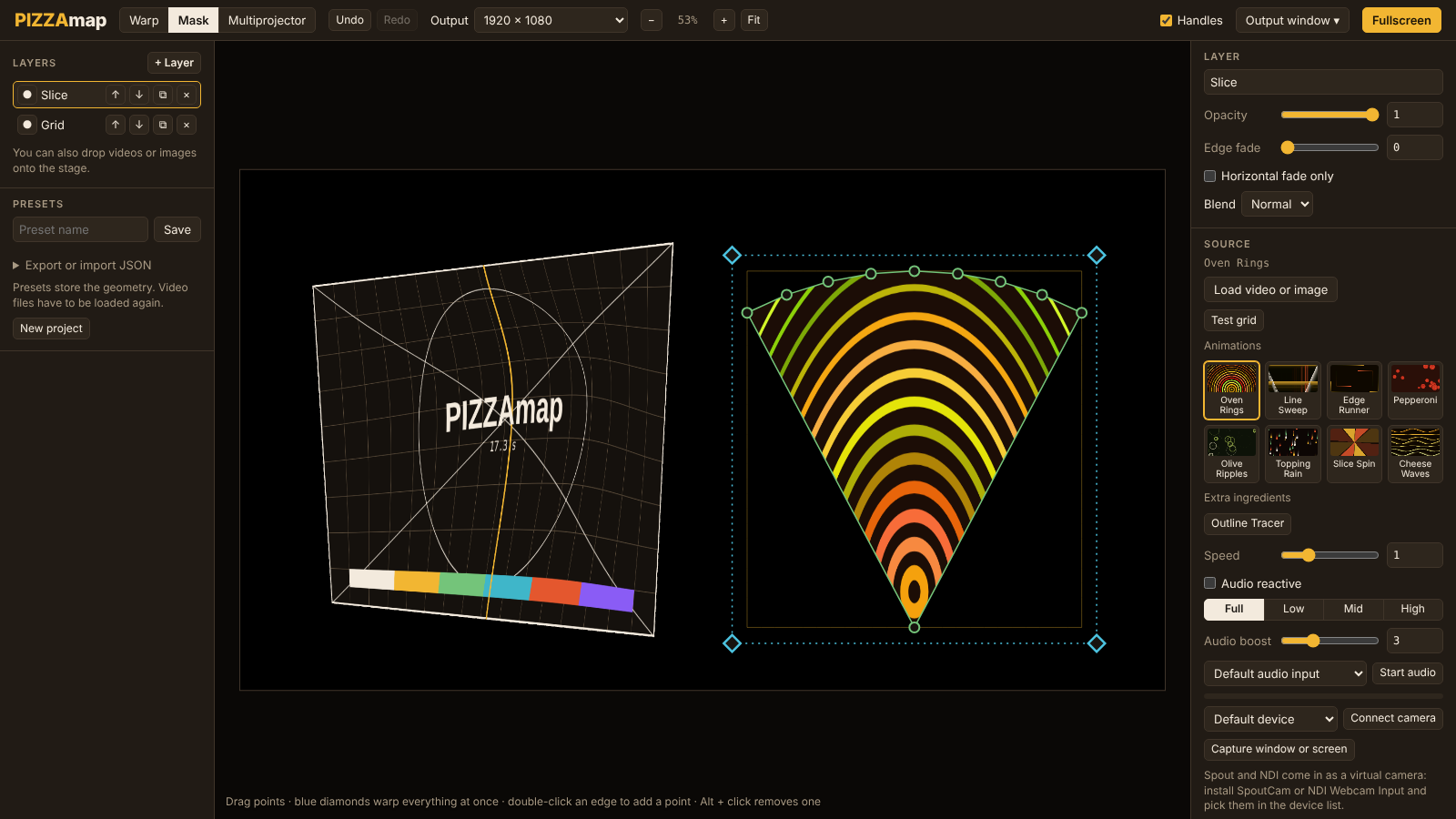Duplicate the Grid layer
Viewport: 1456px width, 819px height.
pyautogui.click(x=163, y=125)
